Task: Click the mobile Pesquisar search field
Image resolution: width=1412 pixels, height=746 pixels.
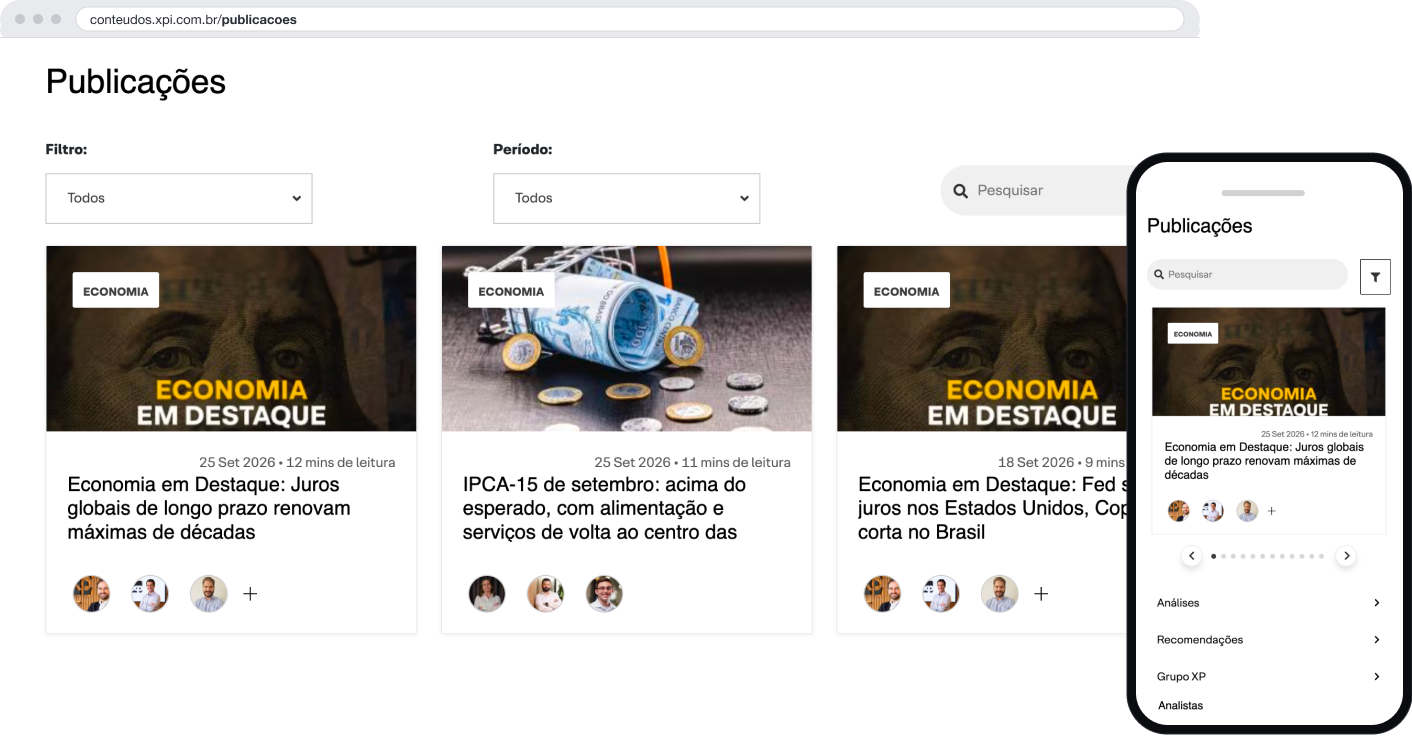Action: 1248,274
